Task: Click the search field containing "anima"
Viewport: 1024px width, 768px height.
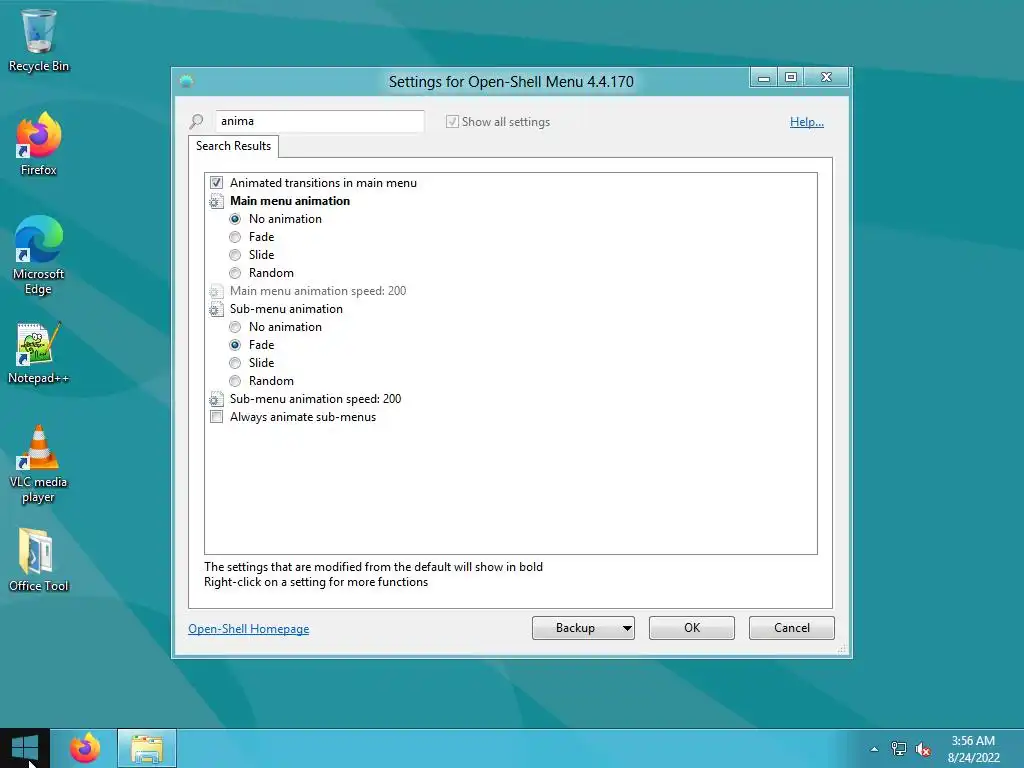Action: tap(319, 121)
